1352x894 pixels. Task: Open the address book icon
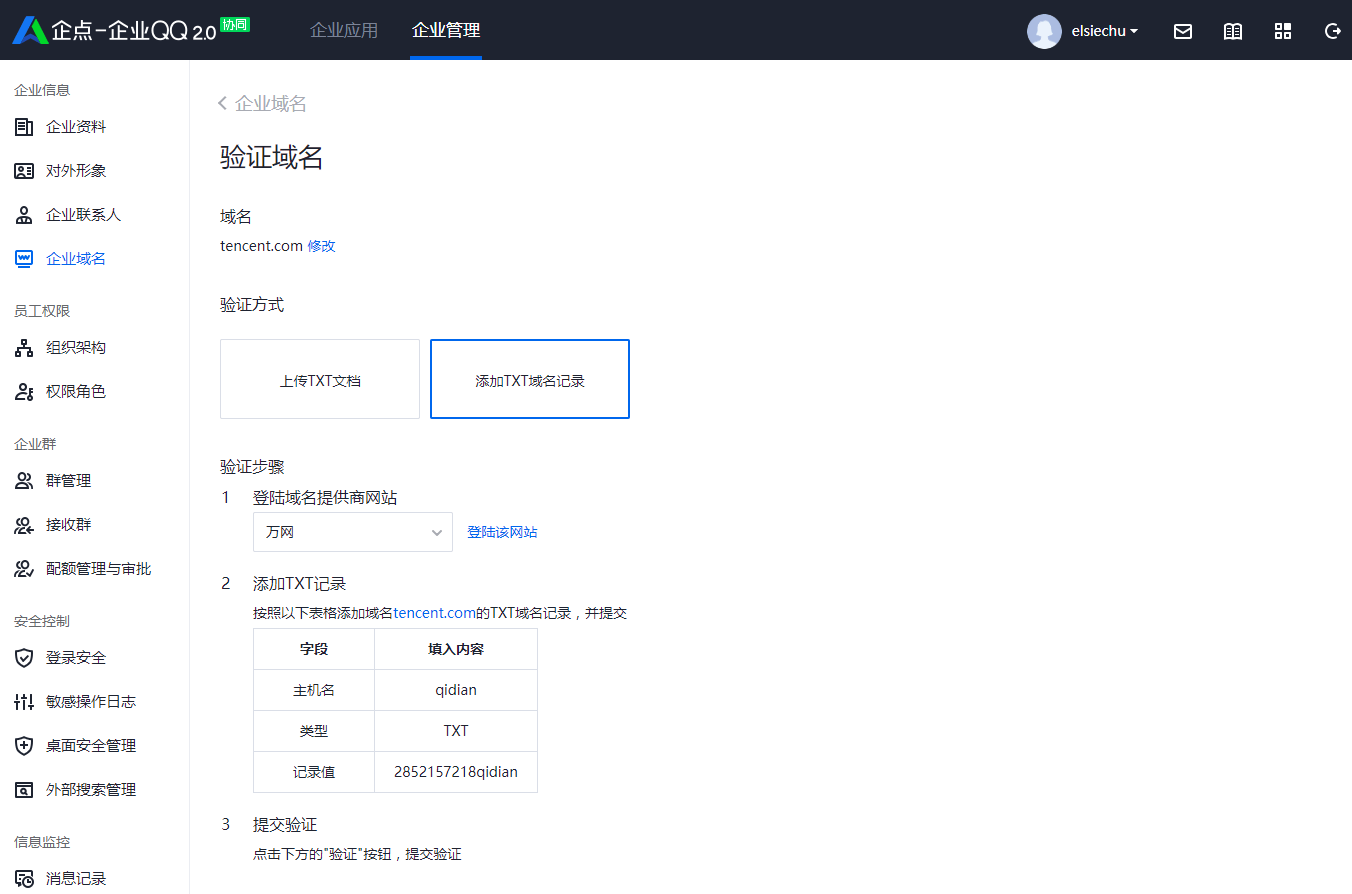tap(1233, 31)
